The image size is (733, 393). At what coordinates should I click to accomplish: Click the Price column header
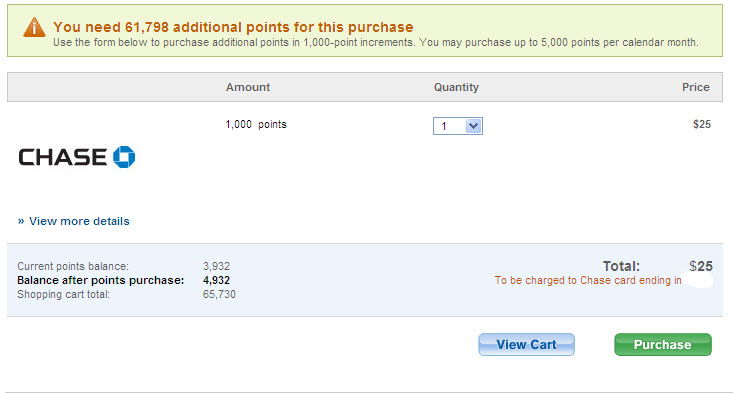pyautogui.click(x=696, y=87)
